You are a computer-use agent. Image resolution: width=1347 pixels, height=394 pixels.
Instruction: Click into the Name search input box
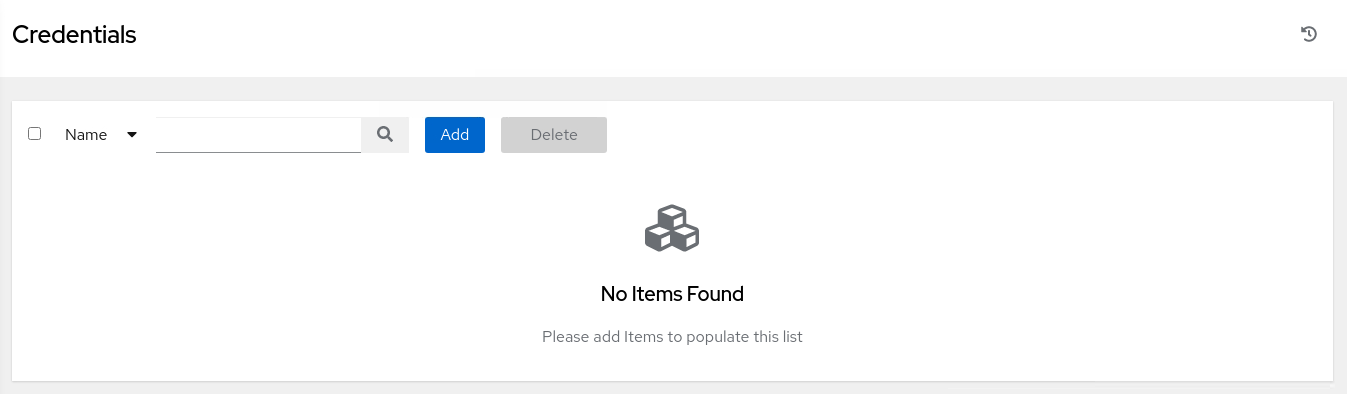[x=258, y=135]
